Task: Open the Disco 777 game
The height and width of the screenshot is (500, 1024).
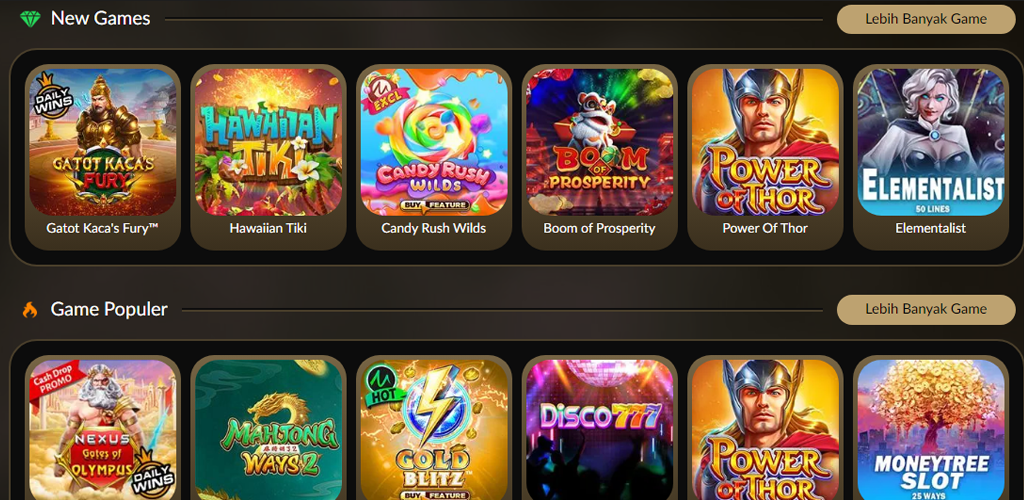Action: [x=600, y=430]
